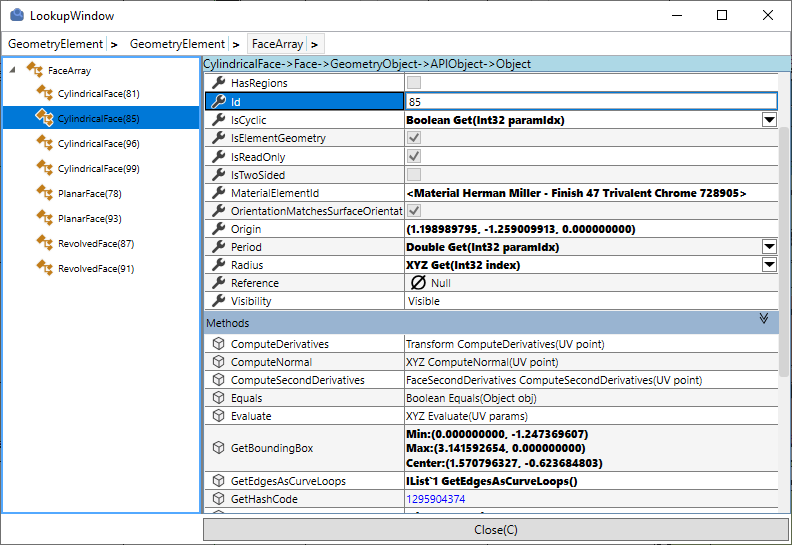Viewport: 792px width, 545px height.
Task: Collapse the FaceArray tree node arrow
Action: pyautogui.click(x=13, y=70)
